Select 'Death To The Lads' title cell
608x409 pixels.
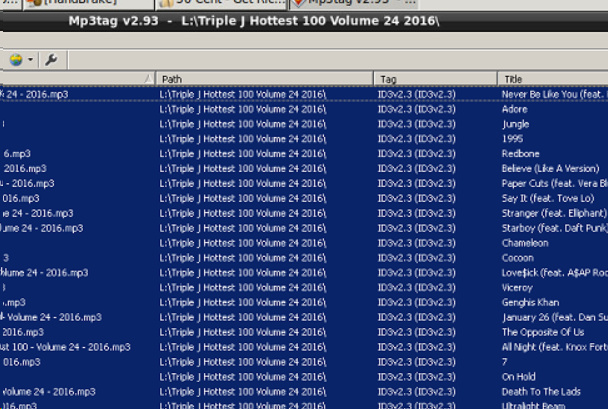[x=541, y=392]
